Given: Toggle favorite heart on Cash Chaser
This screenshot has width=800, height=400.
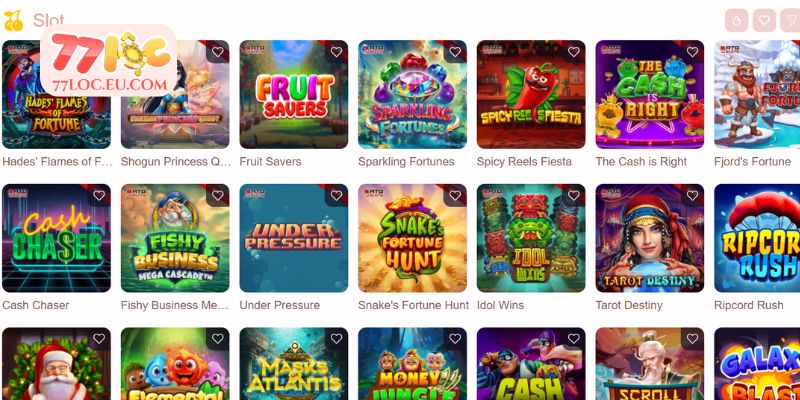Looking at the screenshot, I should tap(99, 195).
